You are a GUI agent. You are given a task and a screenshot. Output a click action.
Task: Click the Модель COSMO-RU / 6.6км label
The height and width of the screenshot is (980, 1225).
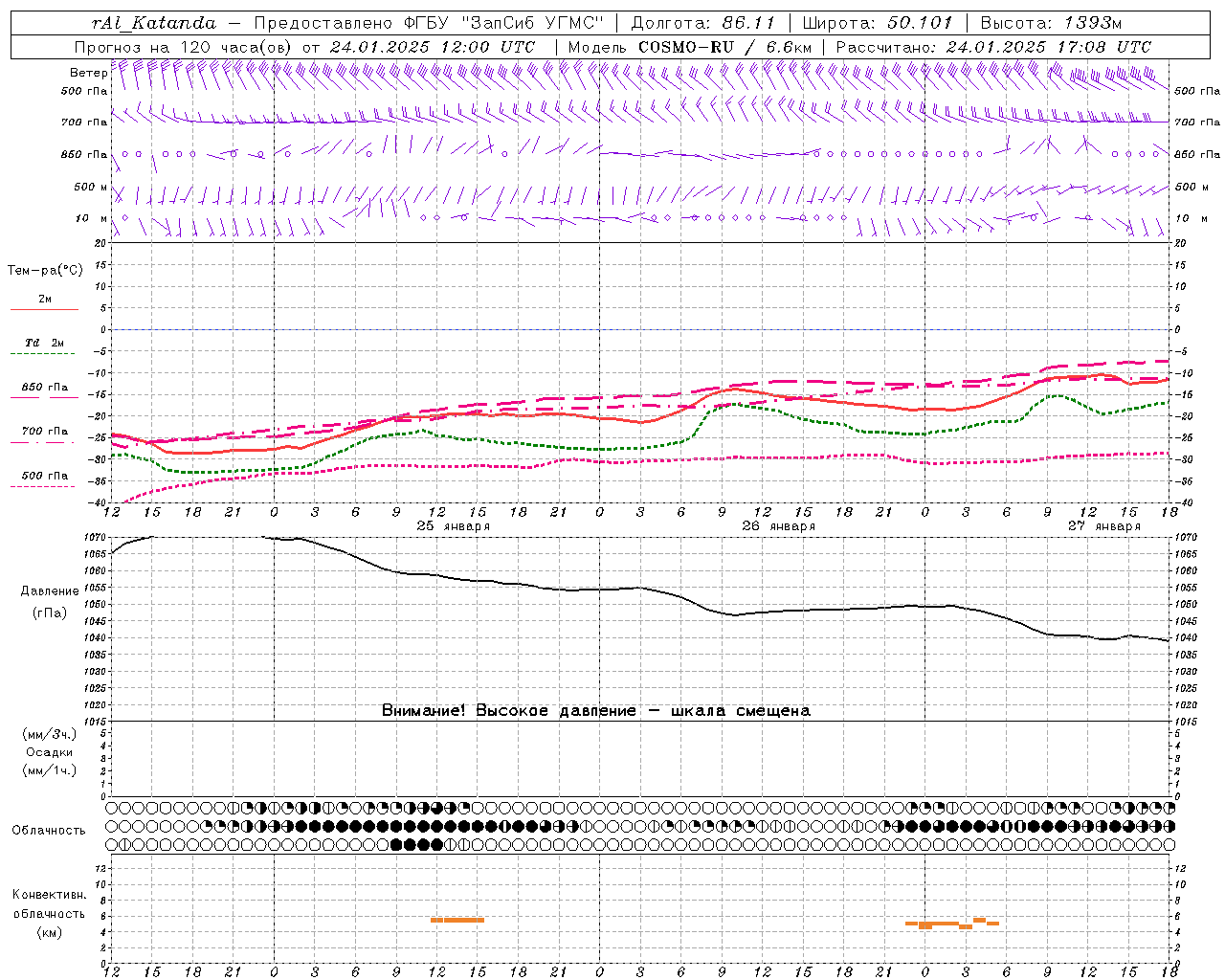pyautogui.click(x=689, y=47)
